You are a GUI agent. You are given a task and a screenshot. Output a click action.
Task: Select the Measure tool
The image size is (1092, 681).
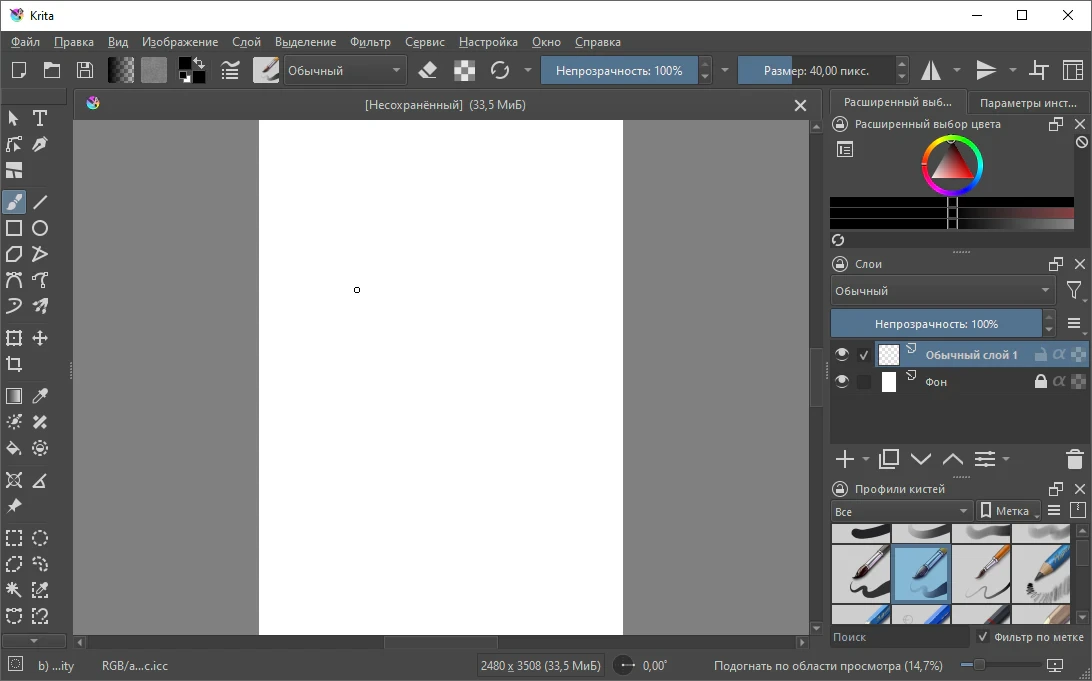pos(40,480)
